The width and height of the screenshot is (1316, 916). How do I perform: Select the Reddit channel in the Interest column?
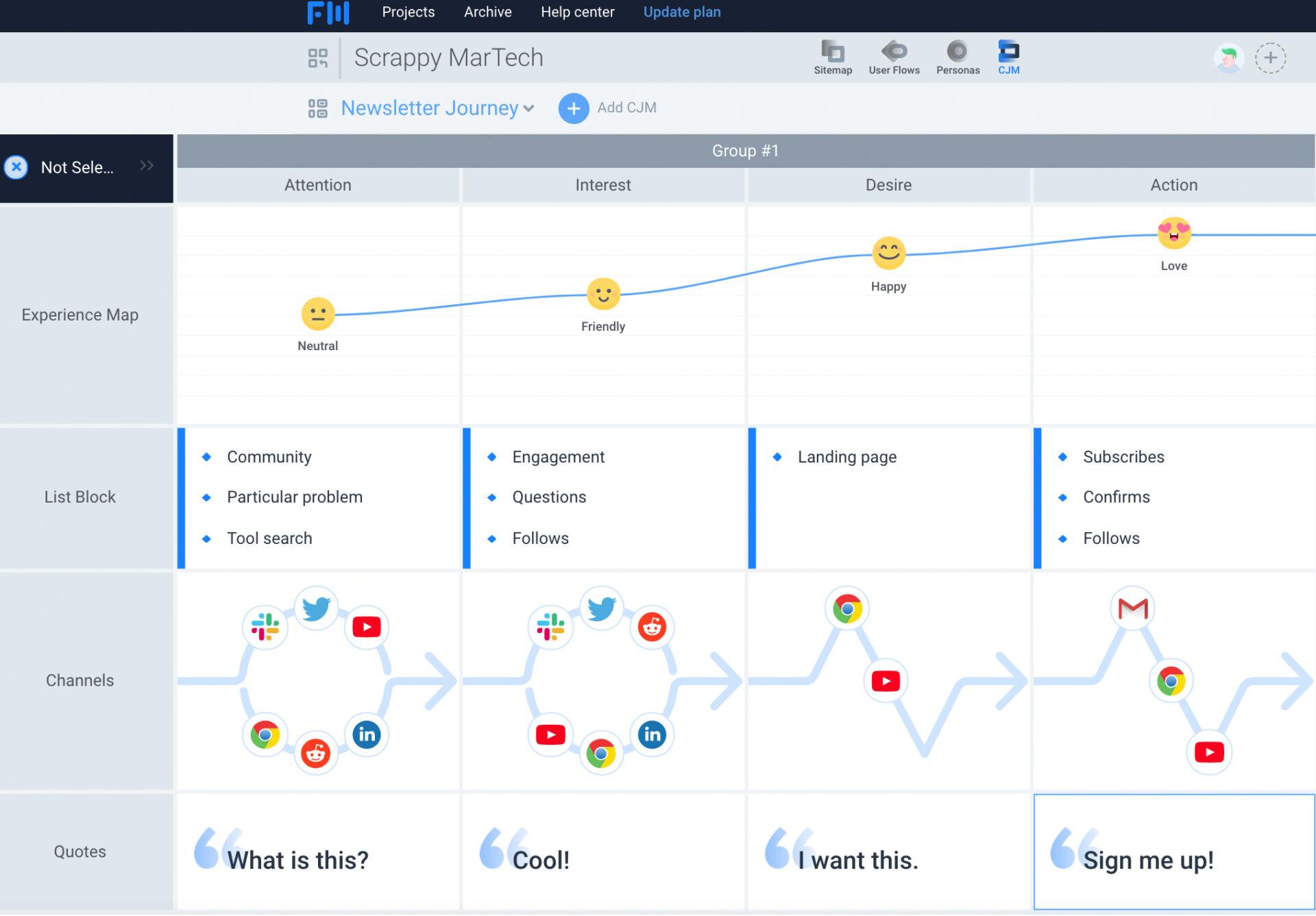coord(652,627)
